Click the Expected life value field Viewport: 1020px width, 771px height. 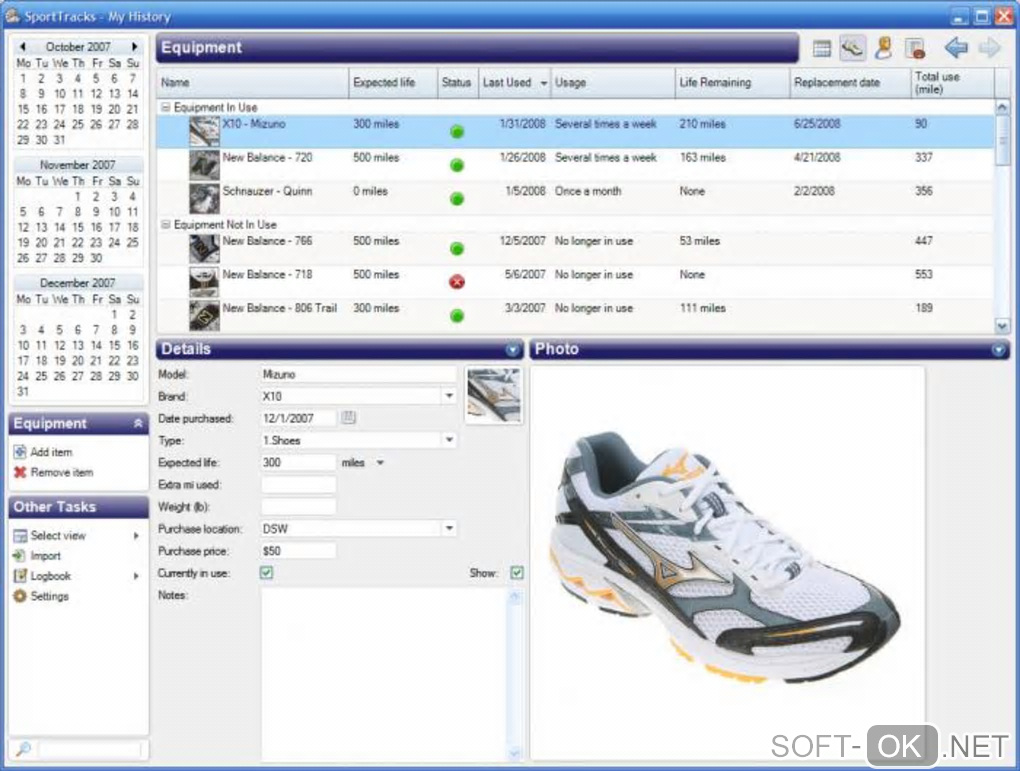[299, 463]
